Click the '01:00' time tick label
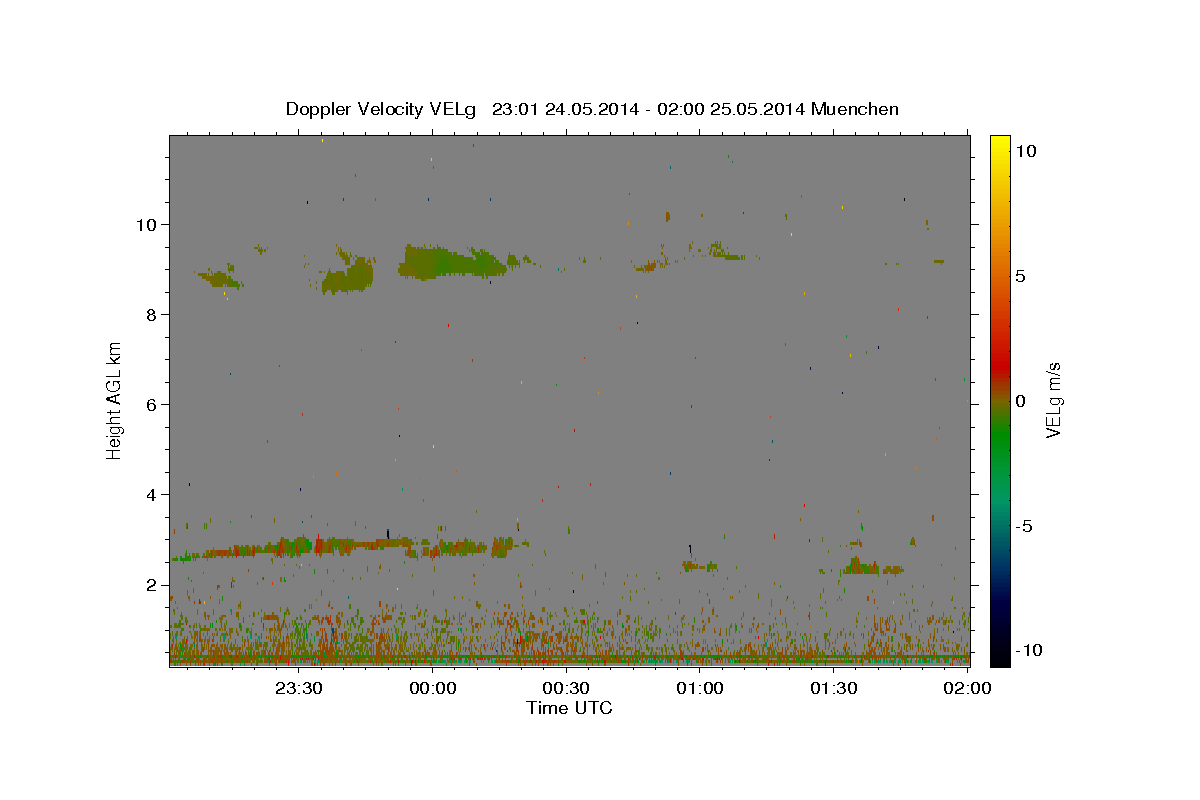Screen dimensions: 1200x800 pyautogui.click(x=700, y=688)
